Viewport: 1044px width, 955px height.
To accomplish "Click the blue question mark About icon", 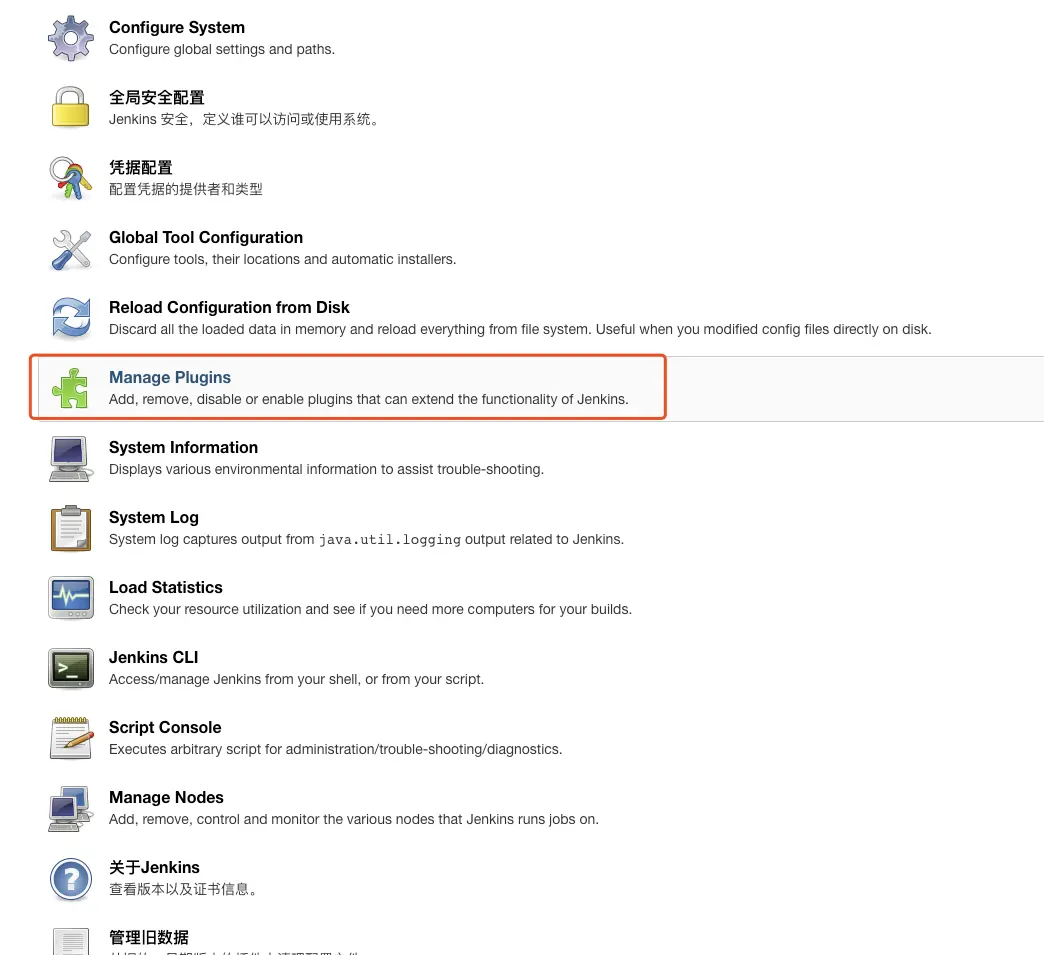I will click(x=71, y=879).
